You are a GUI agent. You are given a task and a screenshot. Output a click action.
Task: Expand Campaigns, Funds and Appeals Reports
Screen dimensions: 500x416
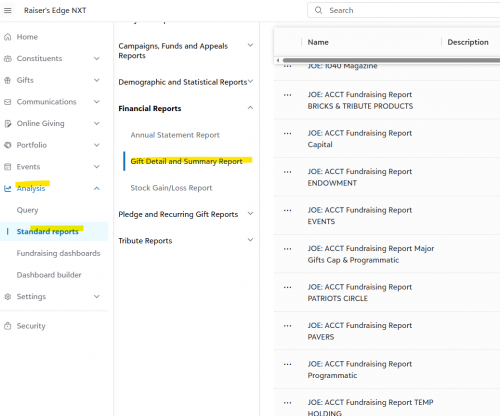click(x=250, y=45)
